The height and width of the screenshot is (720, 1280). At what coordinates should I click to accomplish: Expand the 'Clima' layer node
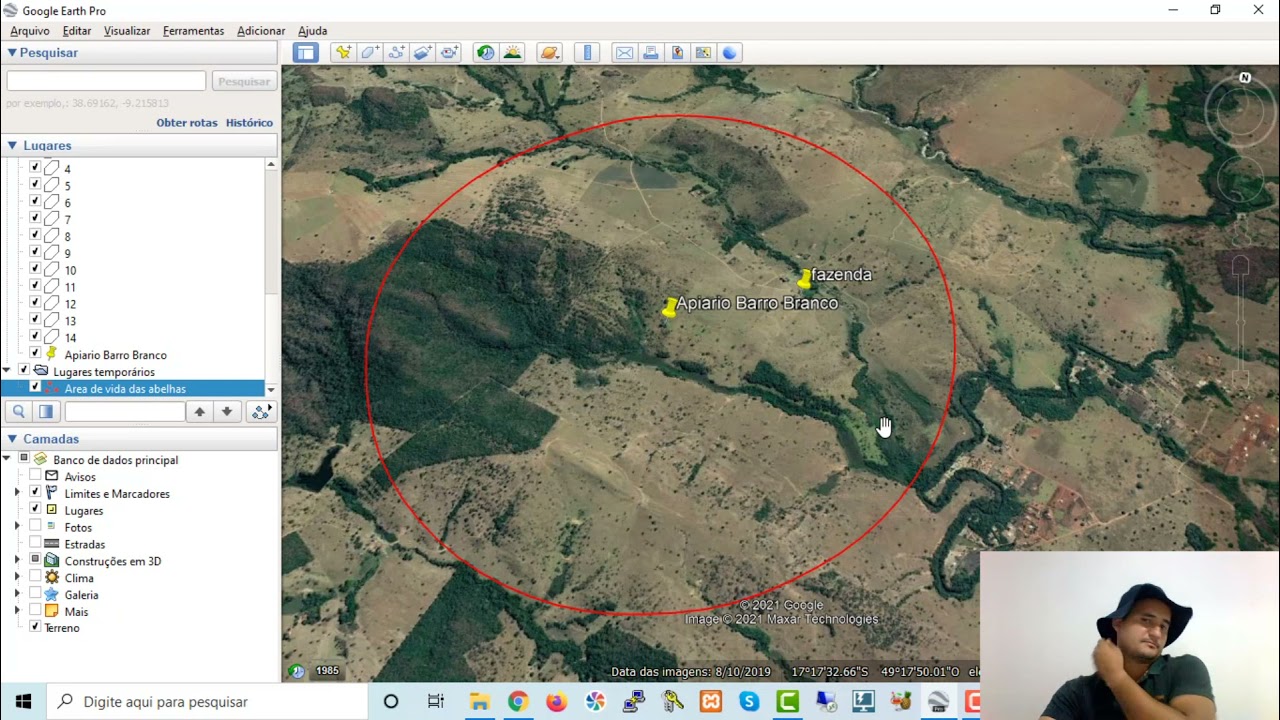click(17, 578)
